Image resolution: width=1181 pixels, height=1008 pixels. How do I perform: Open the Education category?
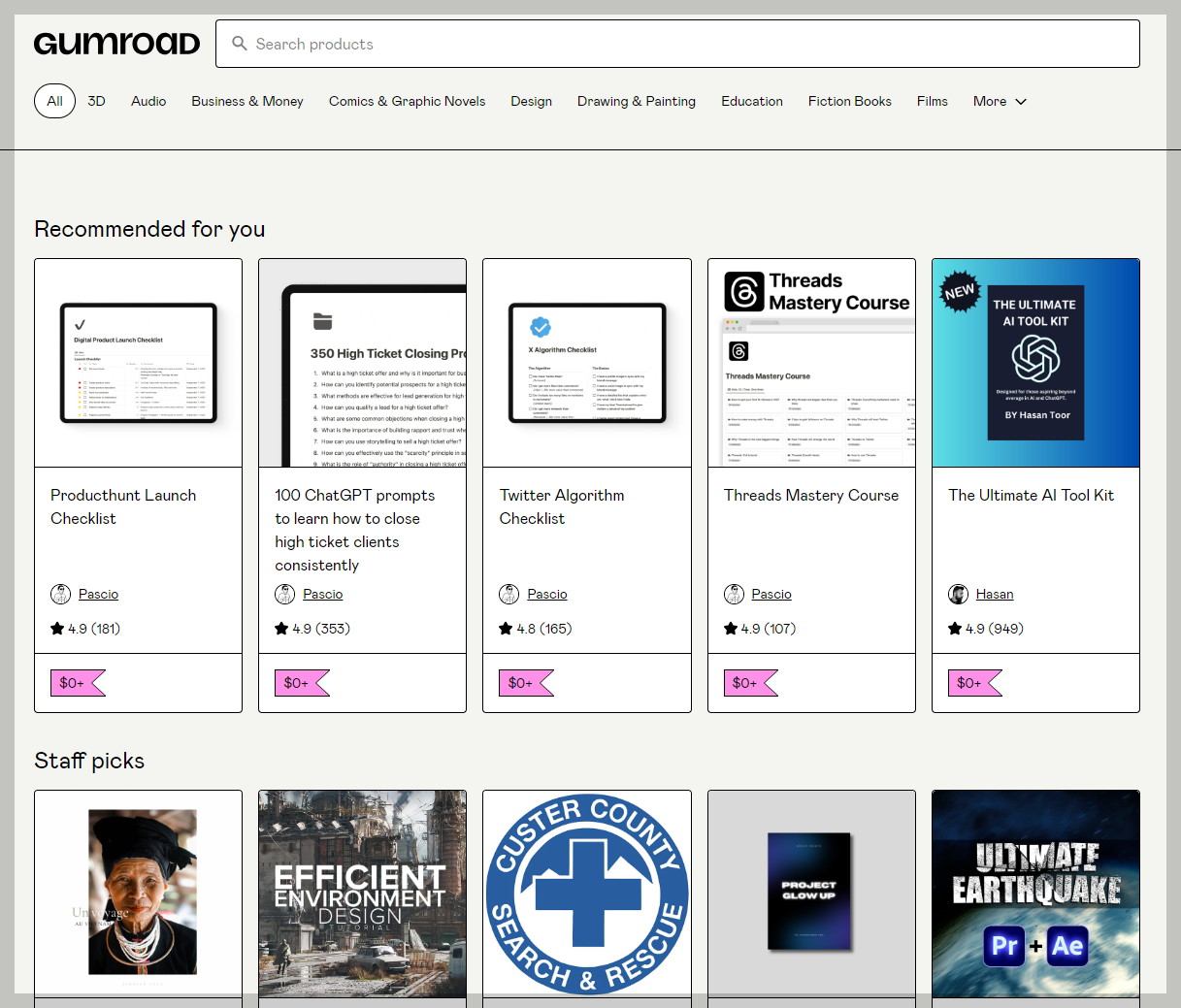[x=752, y=101]
